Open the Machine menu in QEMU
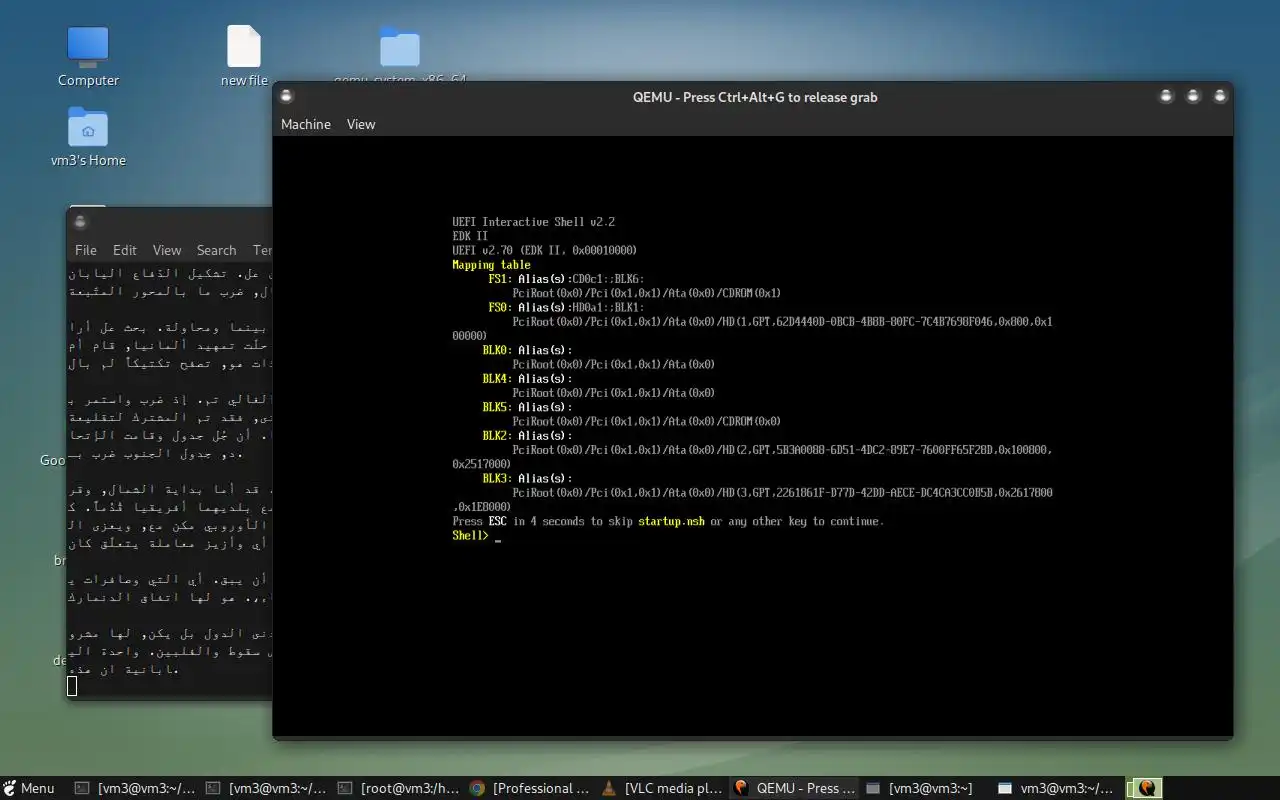 coord(306,124)
